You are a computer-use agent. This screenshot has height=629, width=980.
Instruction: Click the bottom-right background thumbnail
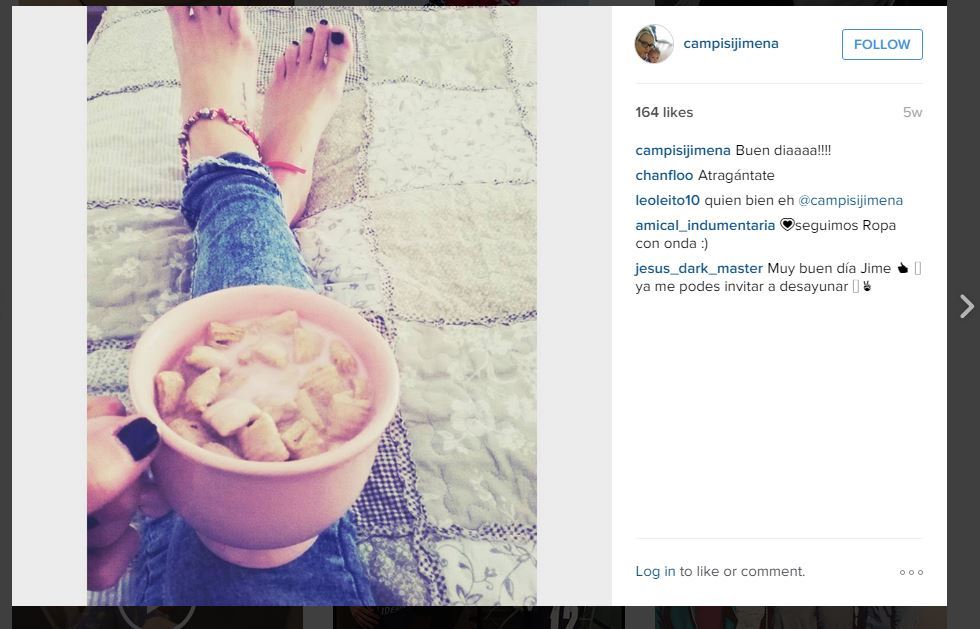(x=801, y=617)
